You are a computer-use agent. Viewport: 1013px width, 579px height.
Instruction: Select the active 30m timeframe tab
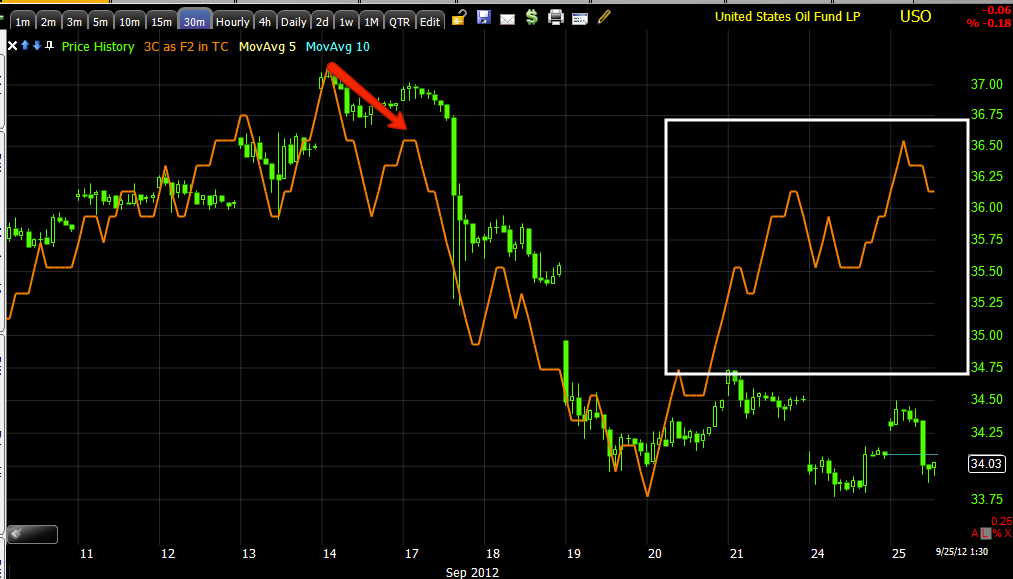click(x=194, y=21)
